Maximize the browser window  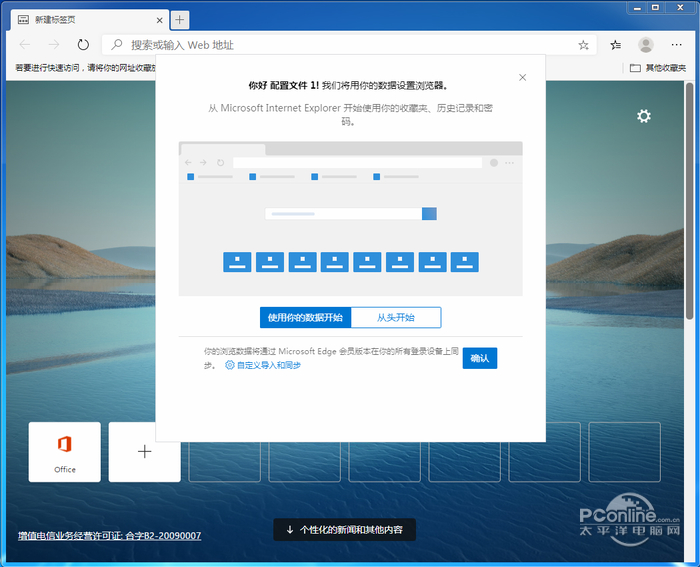[x=655, y=8]
